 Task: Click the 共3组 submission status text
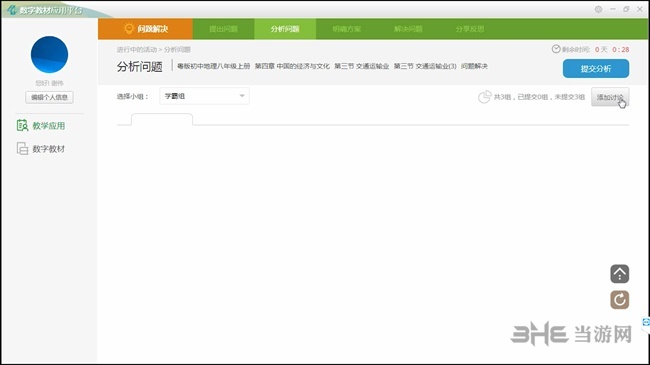(539, 97)
